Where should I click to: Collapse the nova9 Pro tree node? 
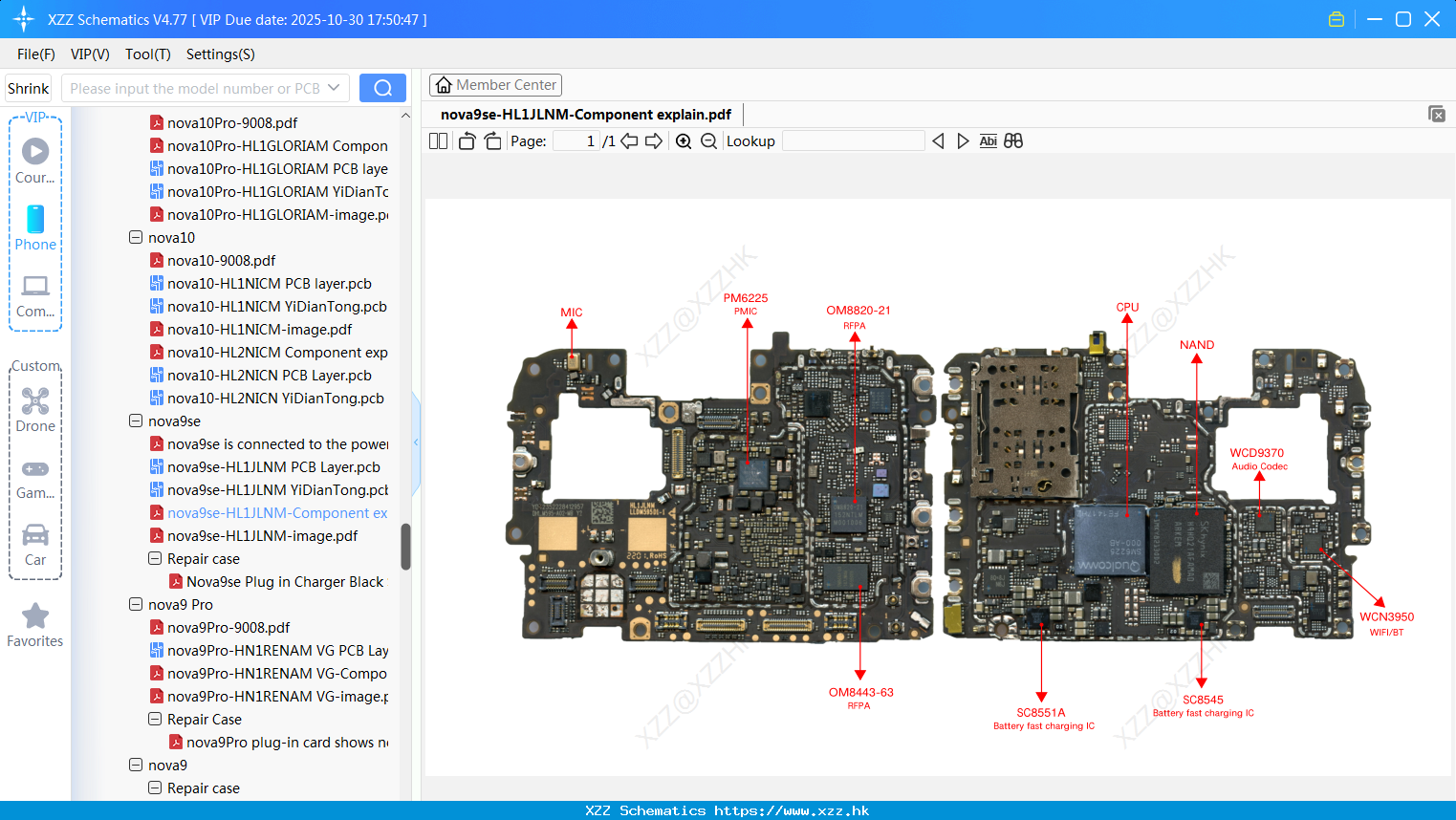click(x=136, y=604)
